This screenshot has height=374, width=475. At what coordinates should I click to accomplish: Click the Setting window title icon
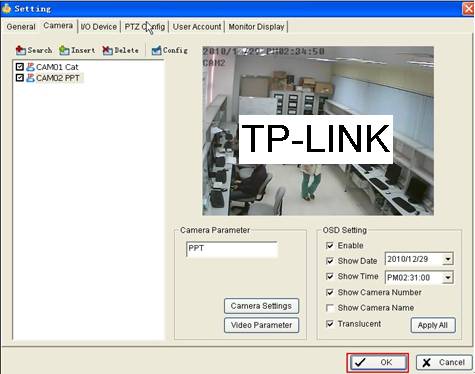point(6,8)
